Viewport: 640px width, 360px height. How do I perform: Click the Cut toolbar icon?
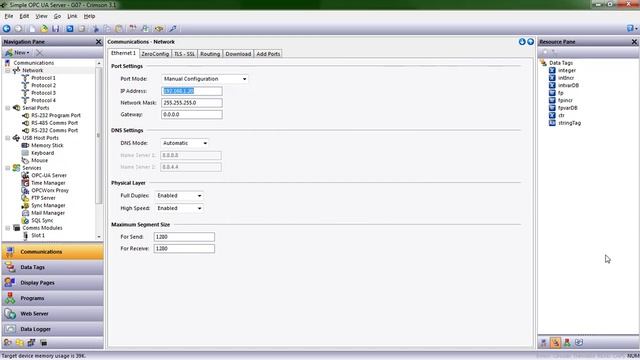[x=96, y=29]
